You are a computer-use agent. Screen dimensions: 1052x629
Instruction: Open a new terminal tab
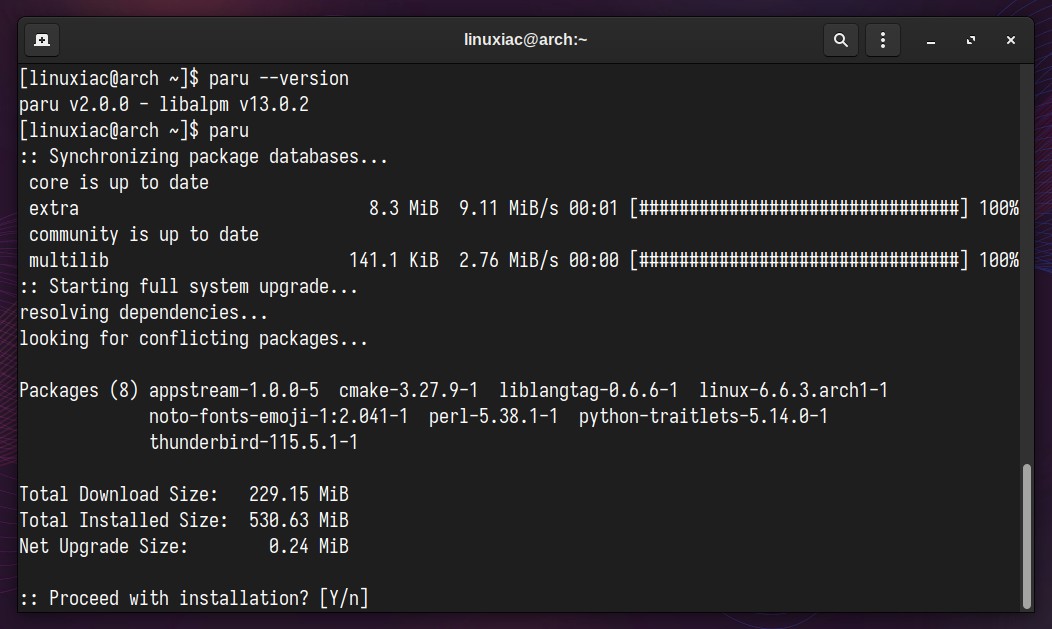(x=42, y=40)
